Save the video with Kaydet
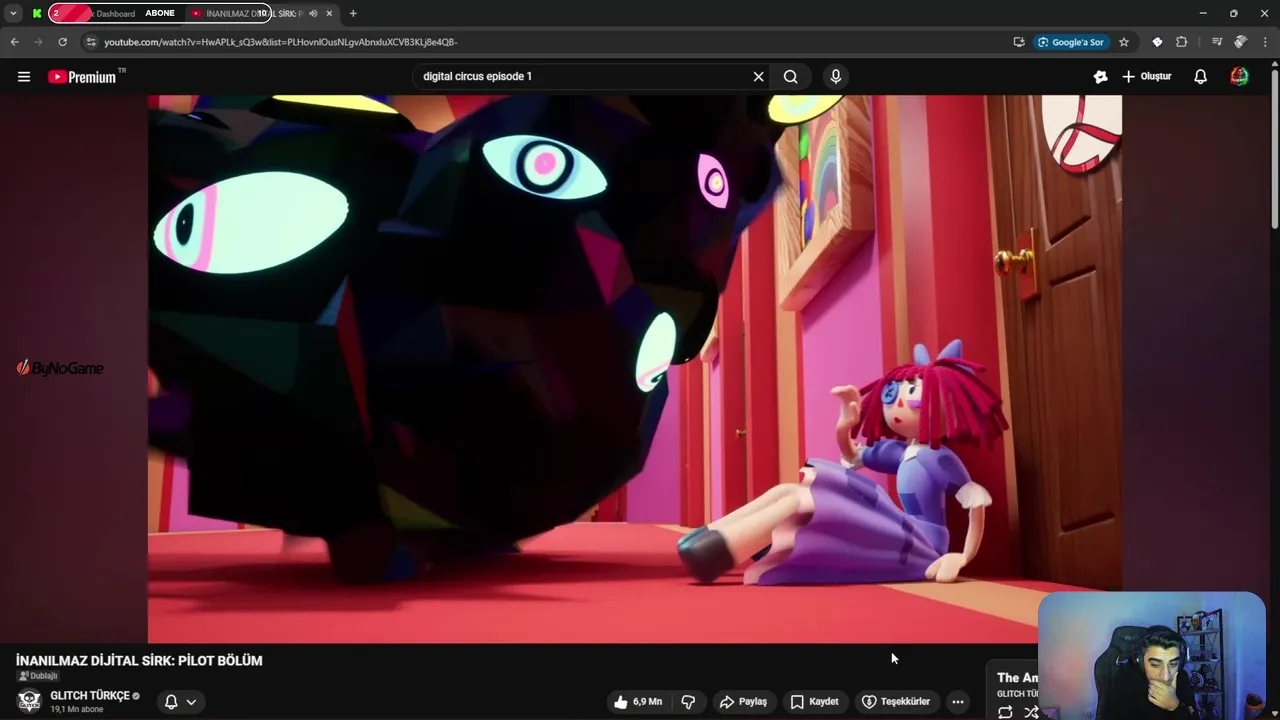This screenshot has width=1280, height=720. tap(815, 701)
